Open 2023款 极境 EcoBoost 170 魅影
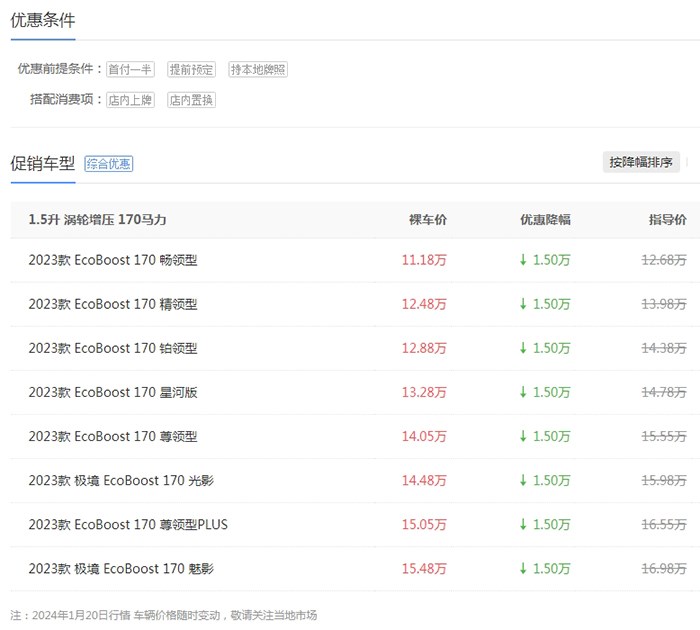Screen dimensions: 700x630 click(x=121, y=568)
